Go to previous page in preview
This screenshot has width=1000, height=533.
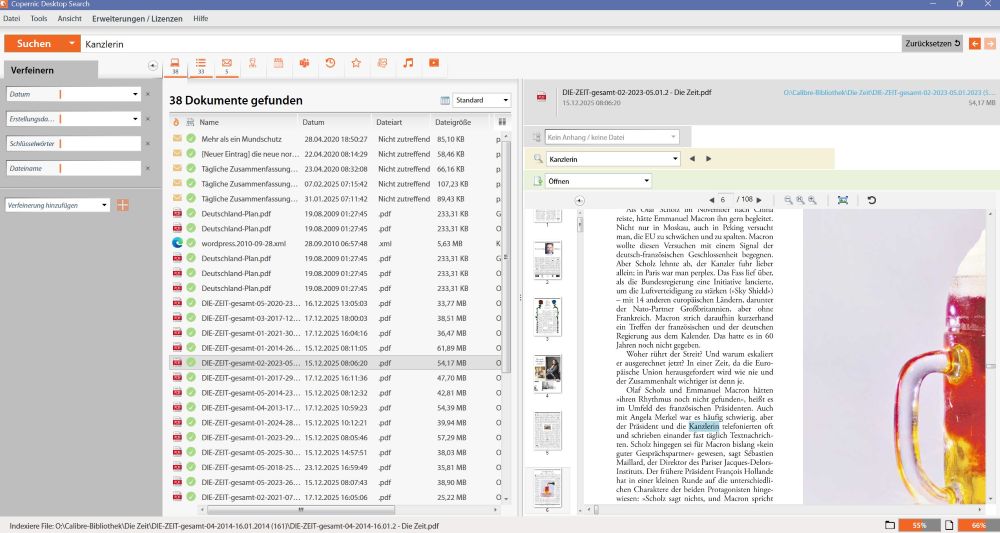click(712, 200)
